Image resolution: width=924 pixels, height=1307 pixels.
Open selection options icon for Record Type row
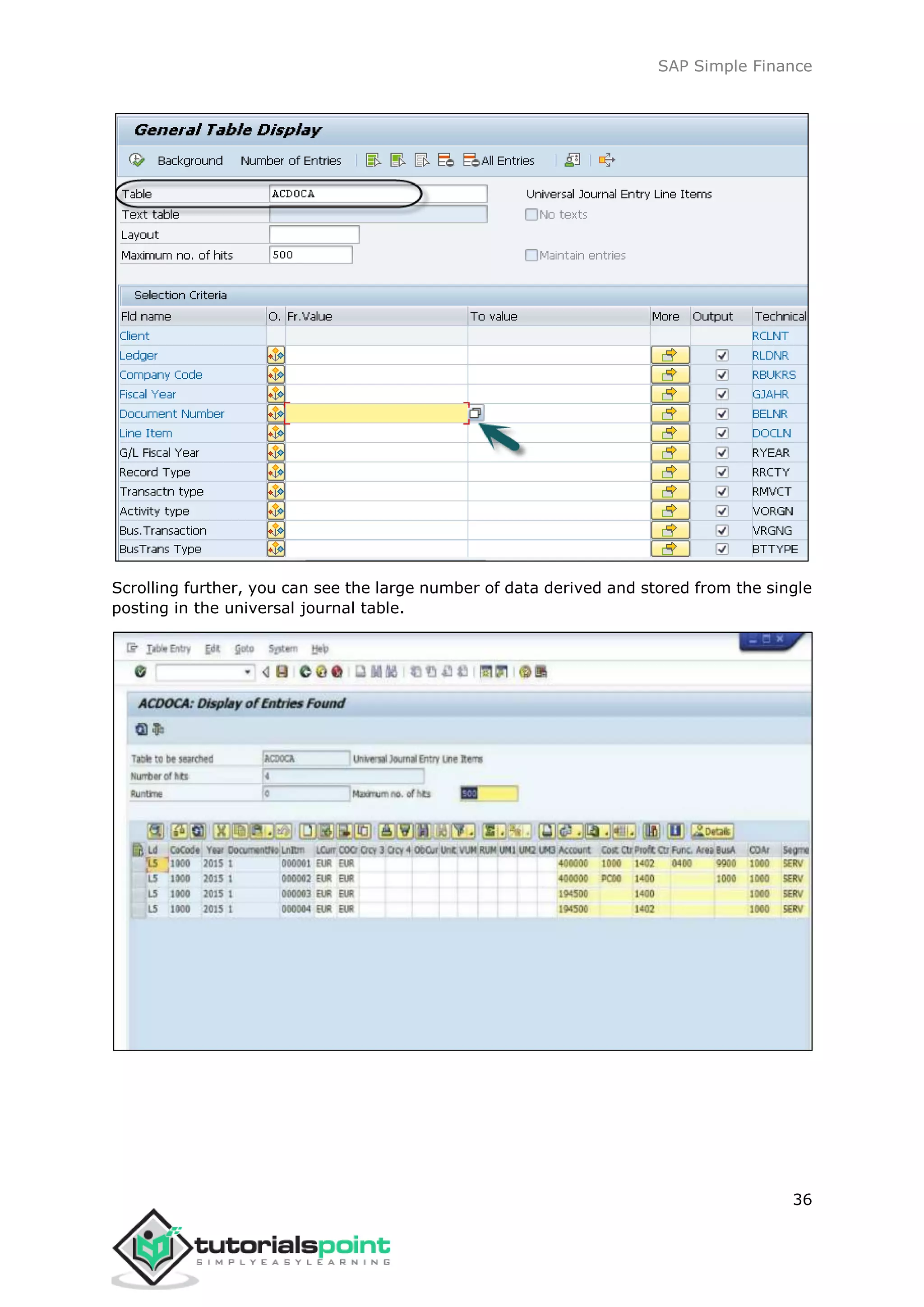point(276,472)
